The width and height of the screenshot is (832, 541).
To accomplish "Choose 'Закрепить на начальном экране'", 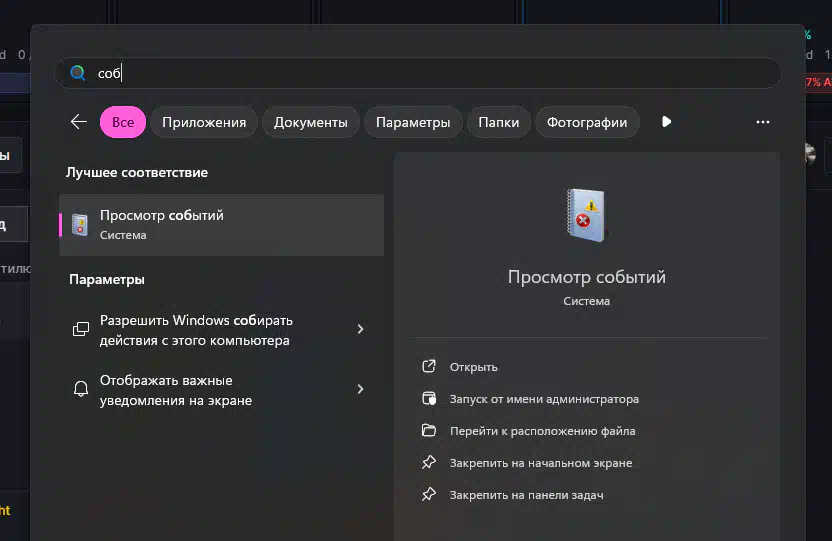I will 541,463.
